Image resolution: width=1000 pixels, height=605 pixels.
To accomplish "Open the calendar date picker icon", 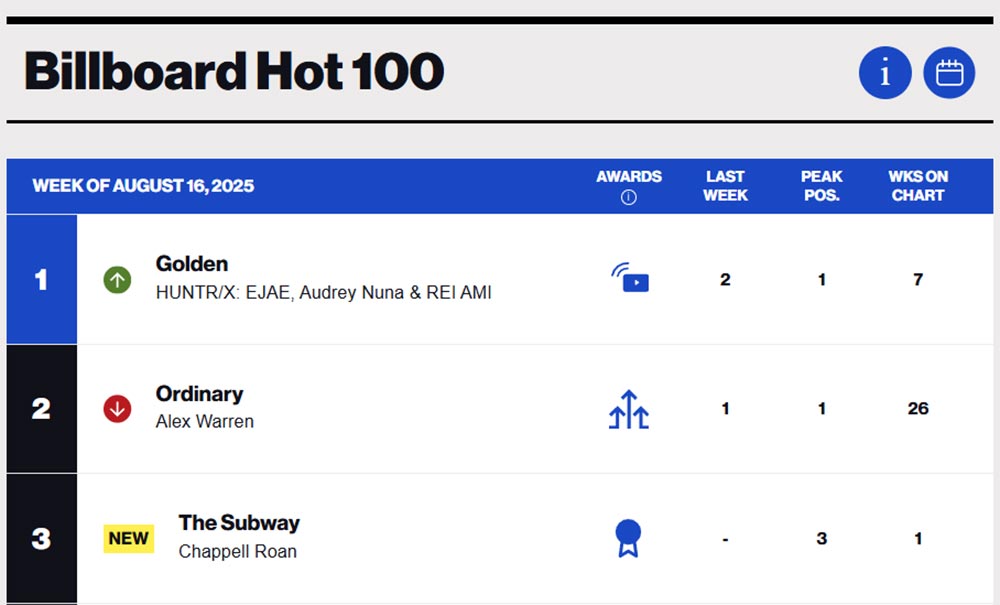I will 949,73.
